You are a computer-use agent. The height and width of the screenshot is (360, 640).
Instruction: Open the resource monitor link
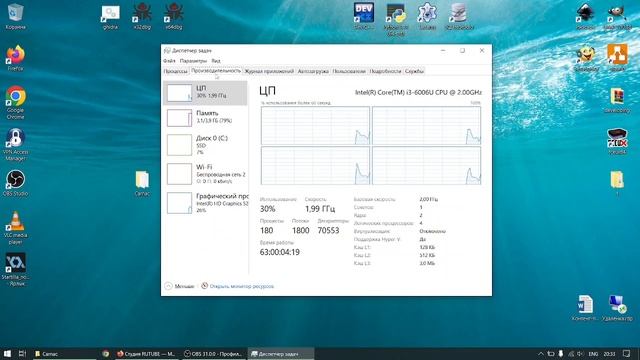pyautogui.click(x=242, y=286)
